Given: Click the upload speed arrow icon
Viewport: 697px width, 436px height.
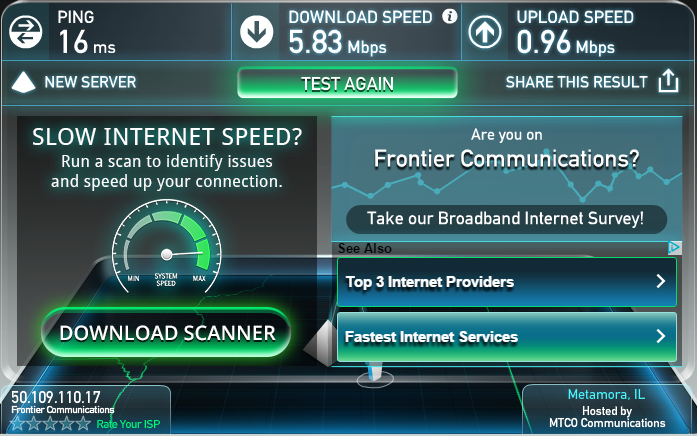Looking at the screenshot, I should click(485, 32).
